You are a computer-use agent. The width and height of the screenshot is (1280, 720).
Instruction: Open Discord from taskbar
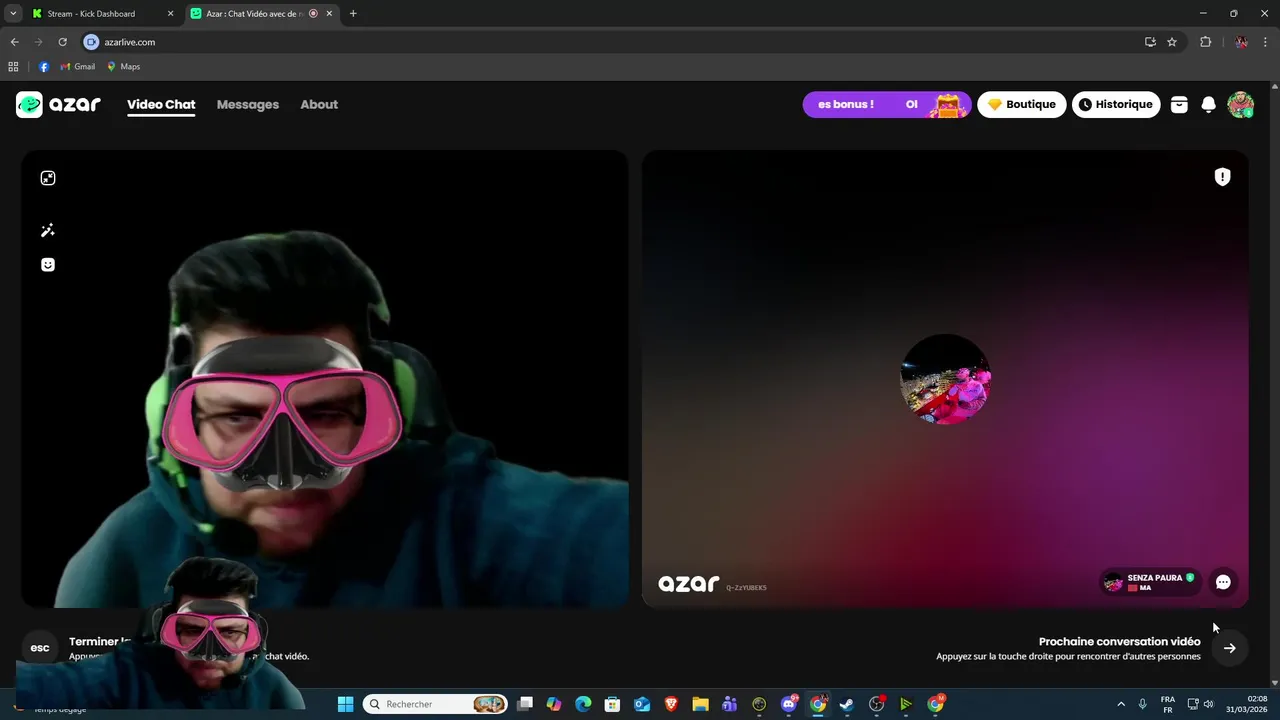(789, 704)
